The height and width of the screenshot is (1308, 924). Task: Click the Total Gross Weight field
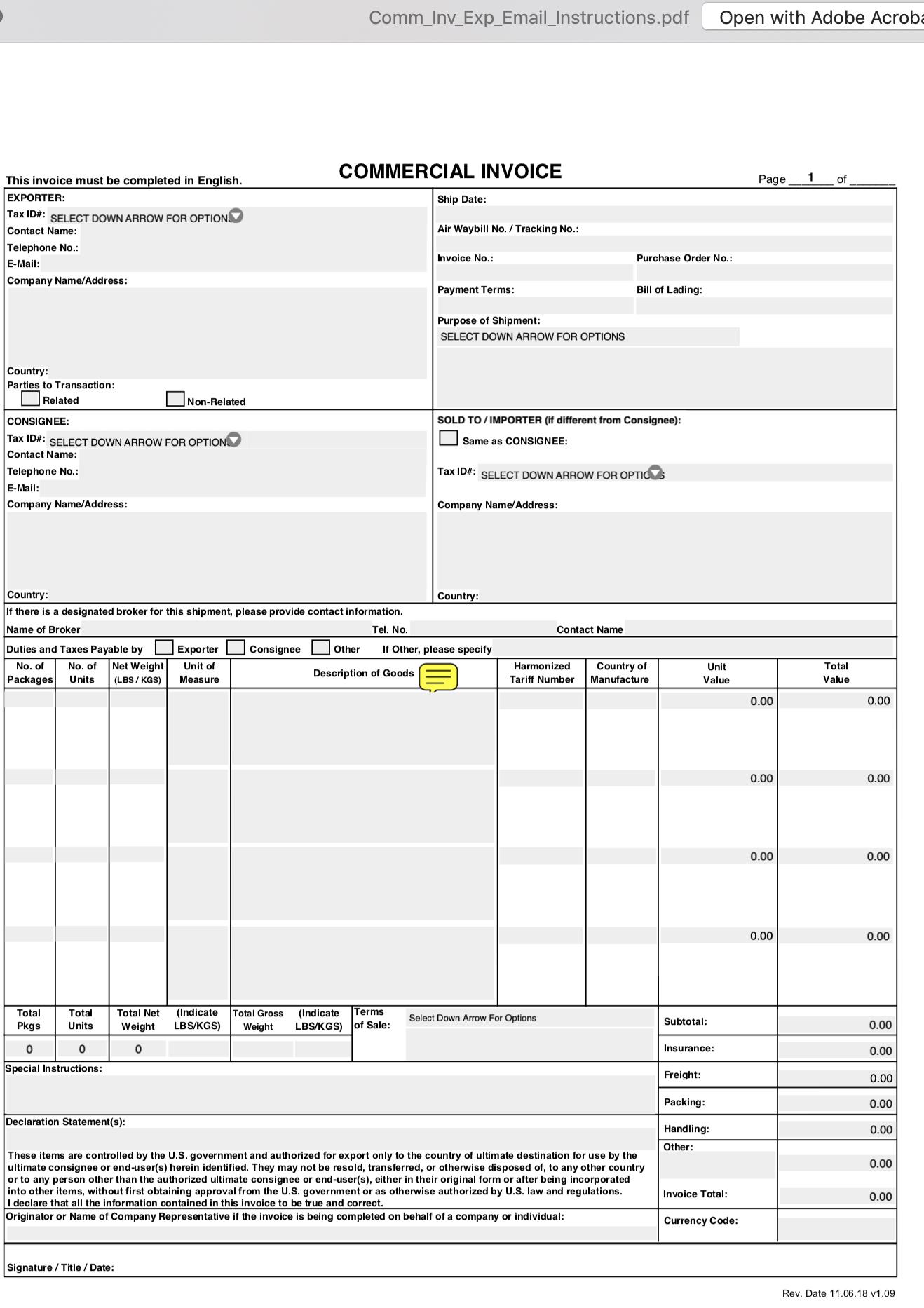(x=262, y=1049)
